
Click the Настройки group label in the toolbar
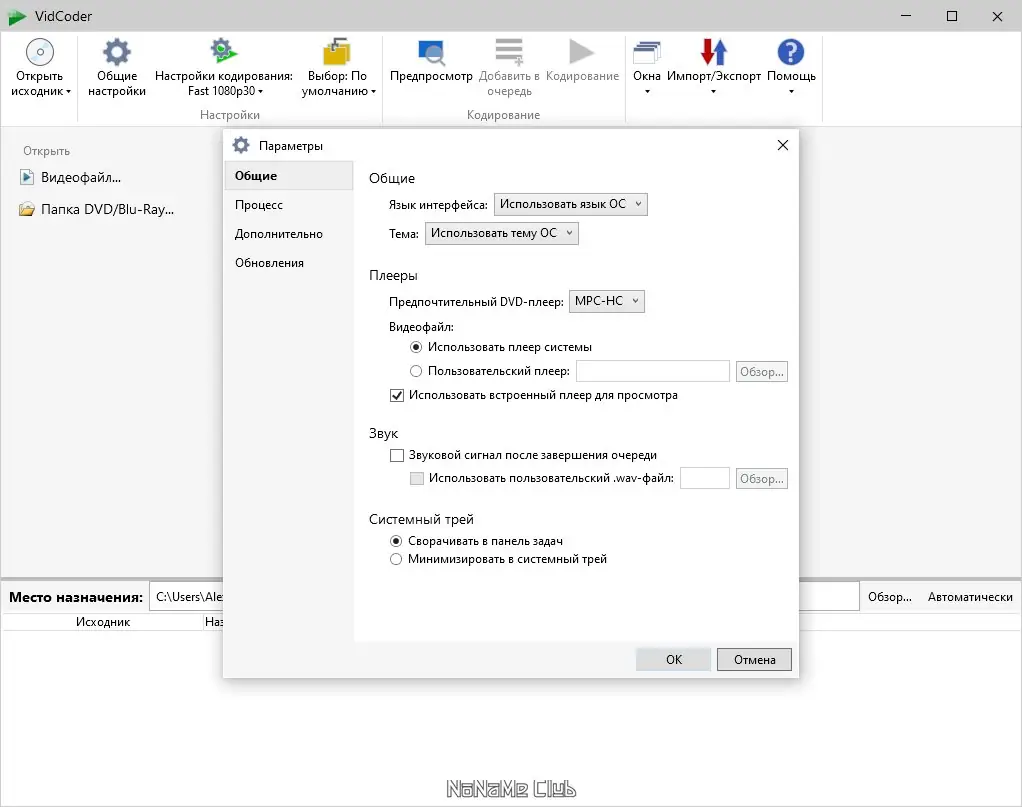[229, 115]
